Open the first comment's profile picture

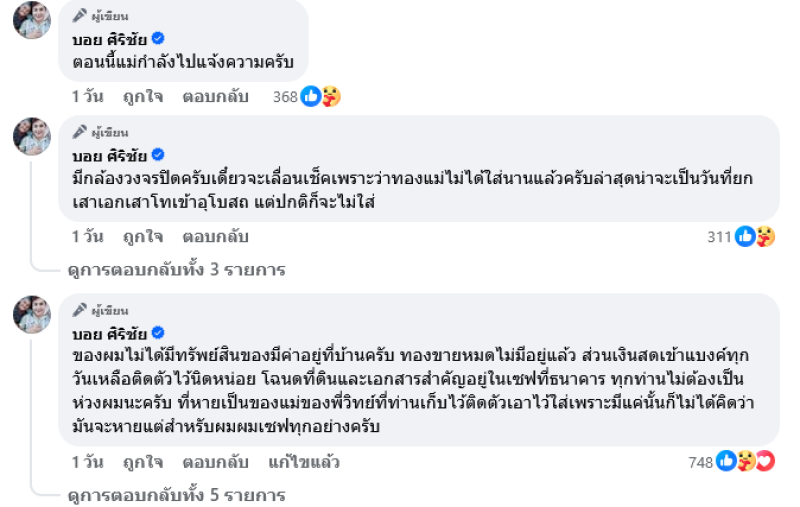(32, 19)
